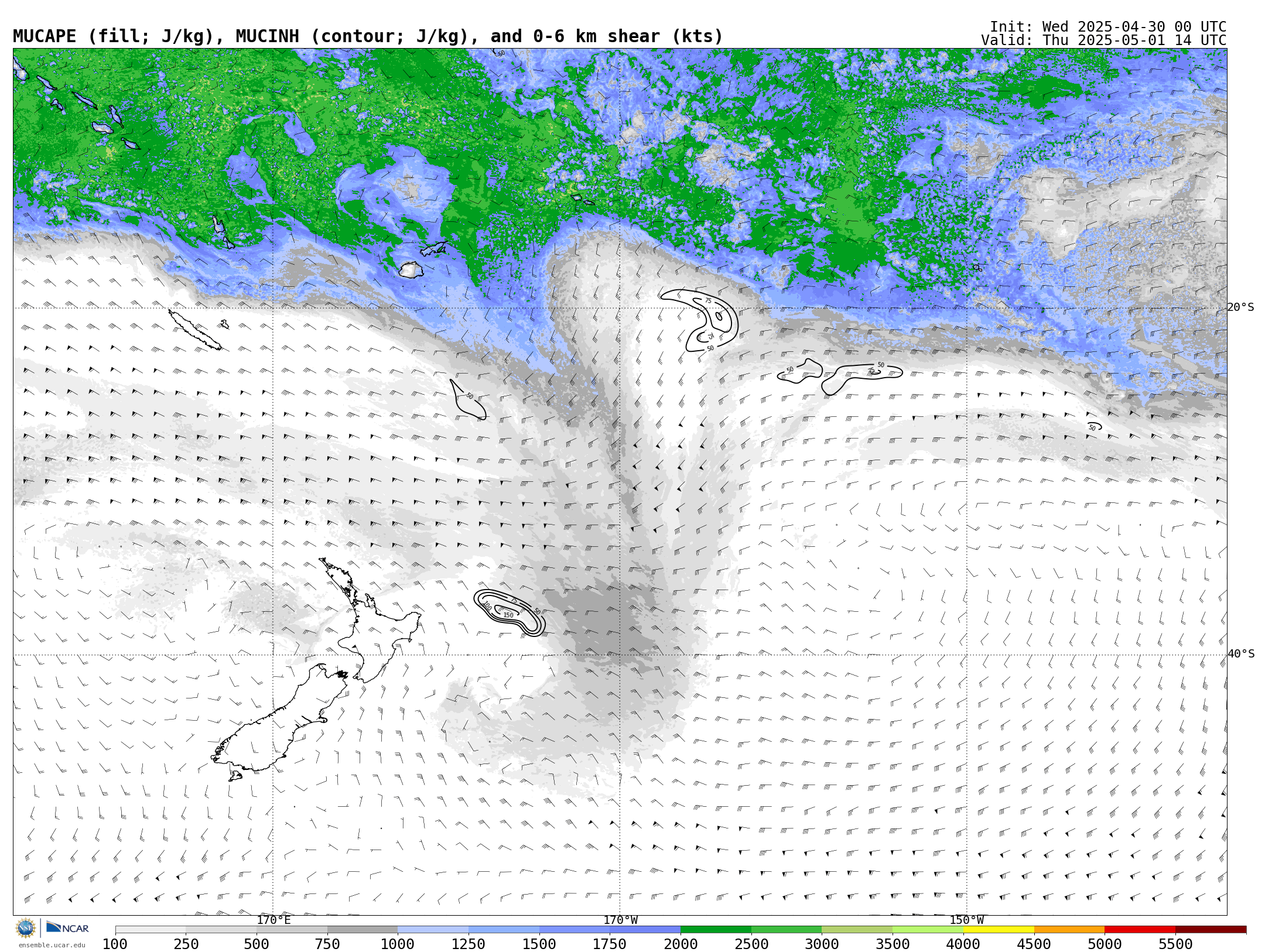Pick the blue 1750–2000 color bar segment

tap(645, 929)
